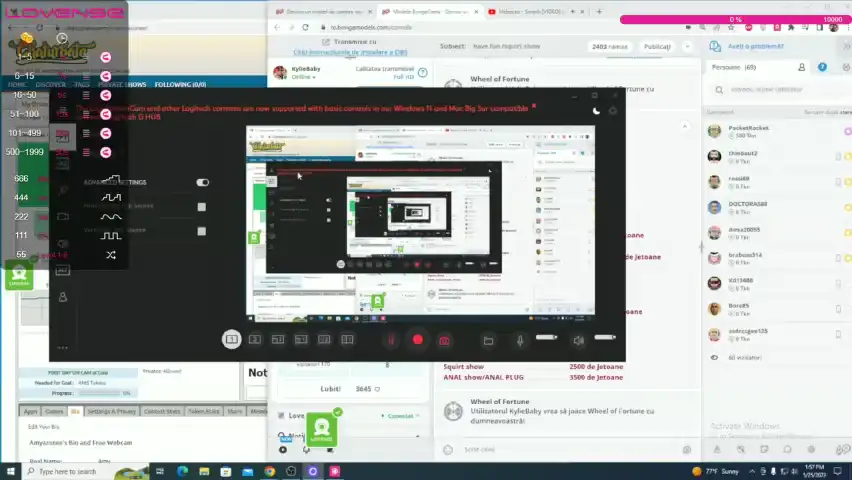
Task: Open FOLLOWING (0/0) tab on Chaturbate
Action: pyautogui.click(x=180, y=85)
